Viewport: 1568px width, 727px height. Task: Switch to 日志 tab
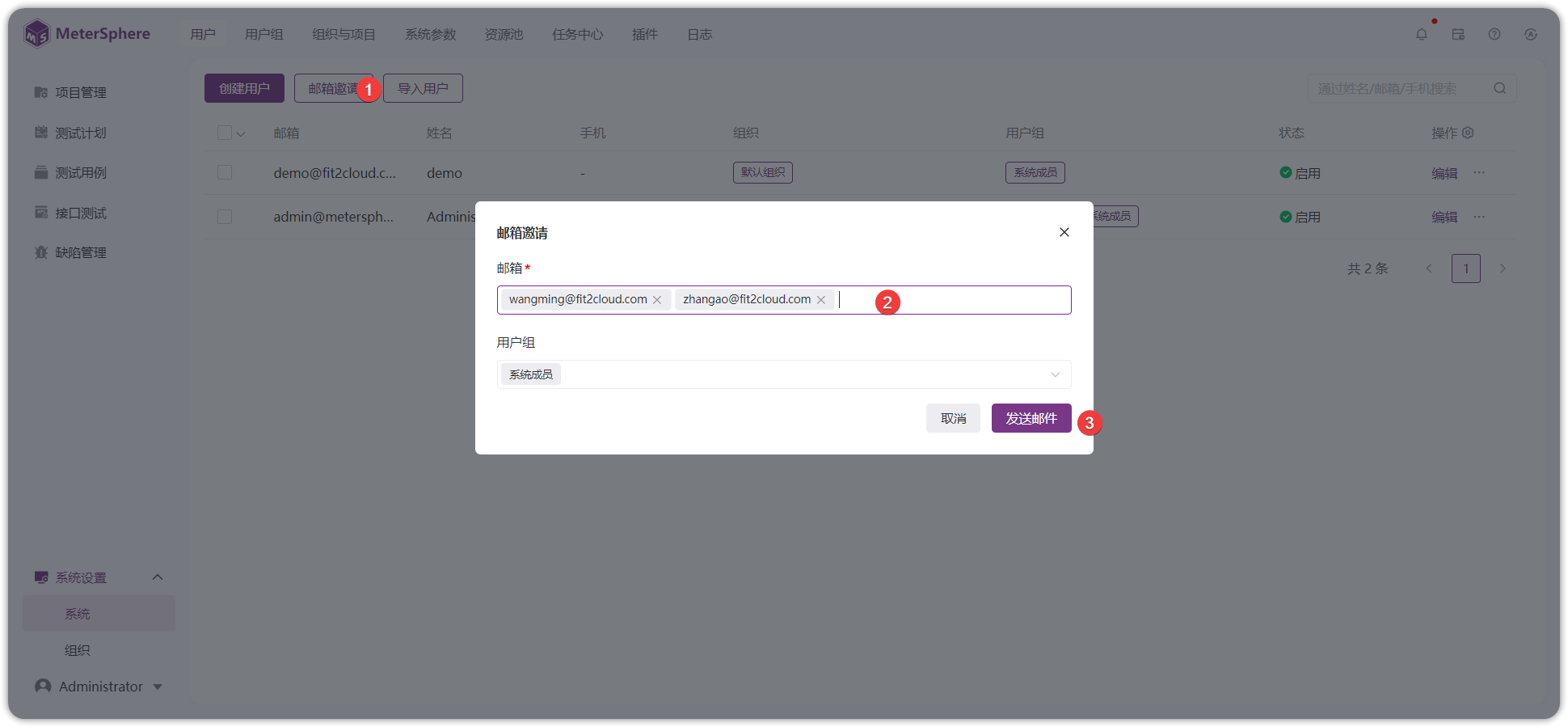[x=700, y=34]
